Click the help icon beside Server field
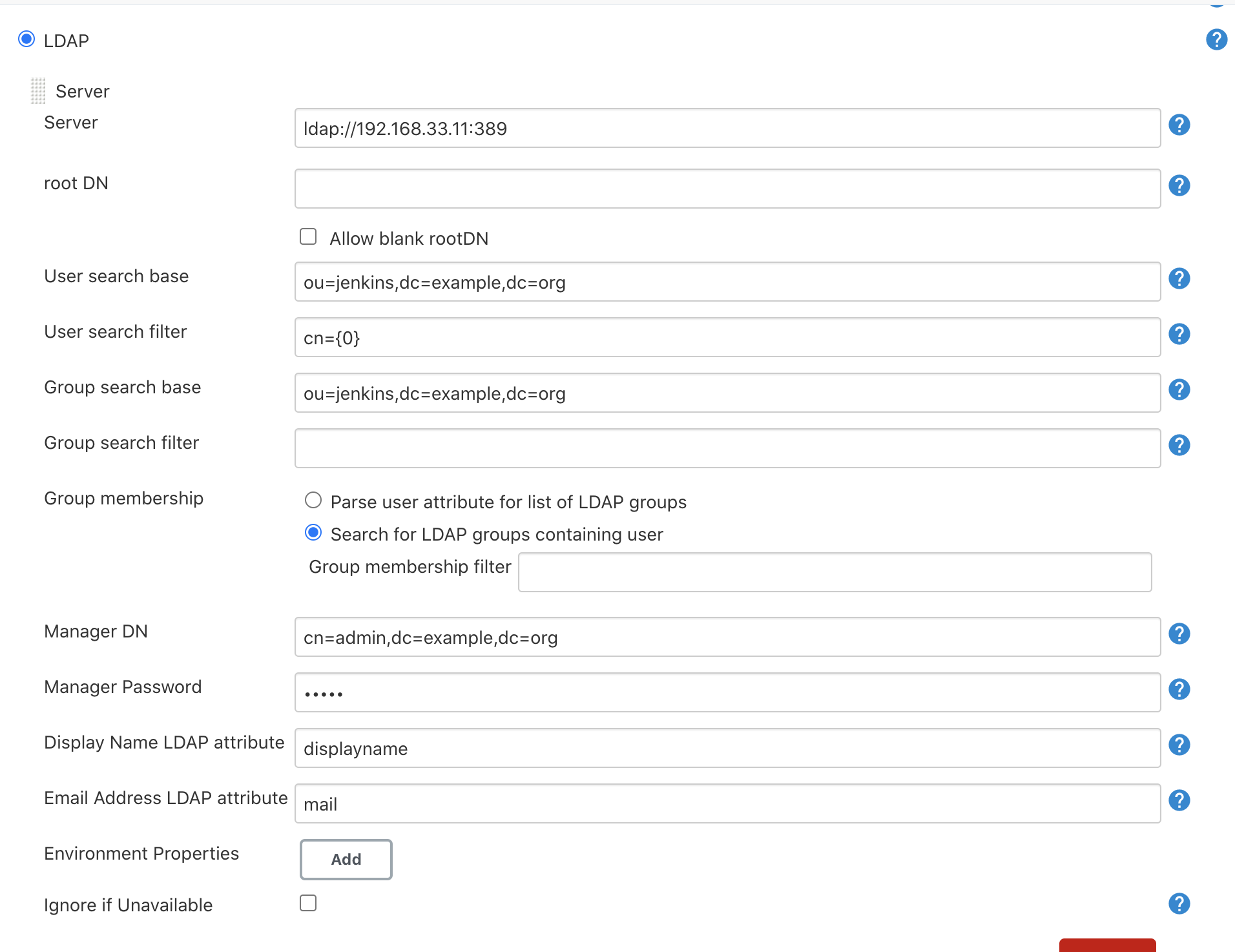 click(x=1179, y=125)
